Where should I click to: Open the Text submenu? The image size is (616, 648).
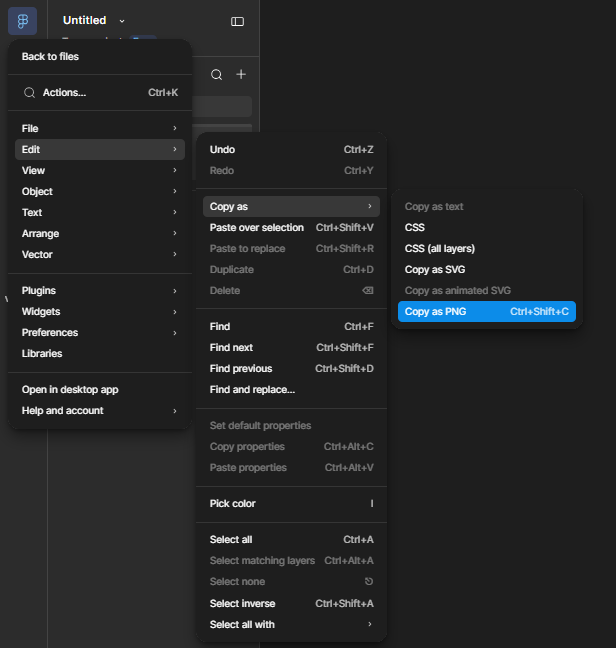[100, 212]
